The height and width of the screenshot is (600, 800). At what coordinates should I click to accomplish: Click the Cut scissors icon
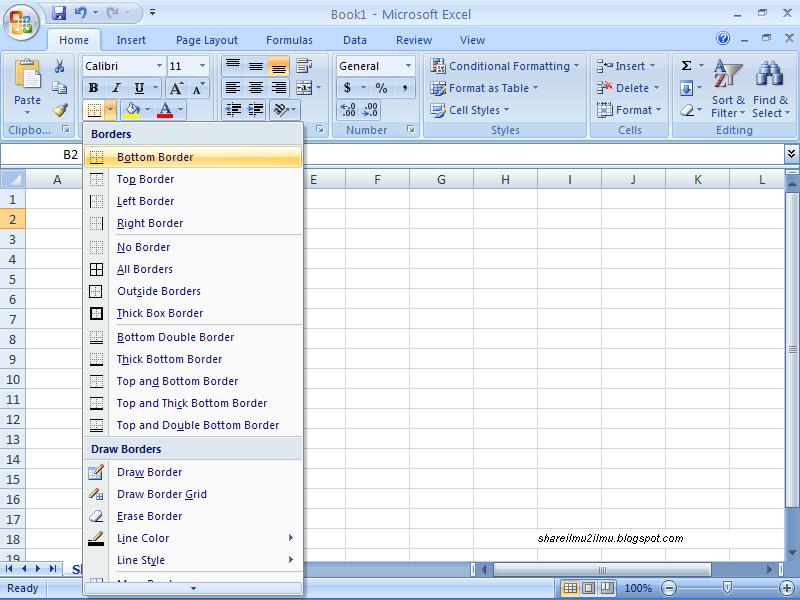click(59, 66)
